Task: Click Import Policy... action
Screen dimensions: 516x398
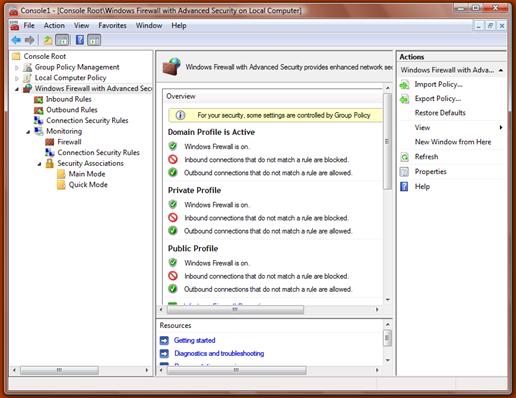Action: [x=438, y=85]
